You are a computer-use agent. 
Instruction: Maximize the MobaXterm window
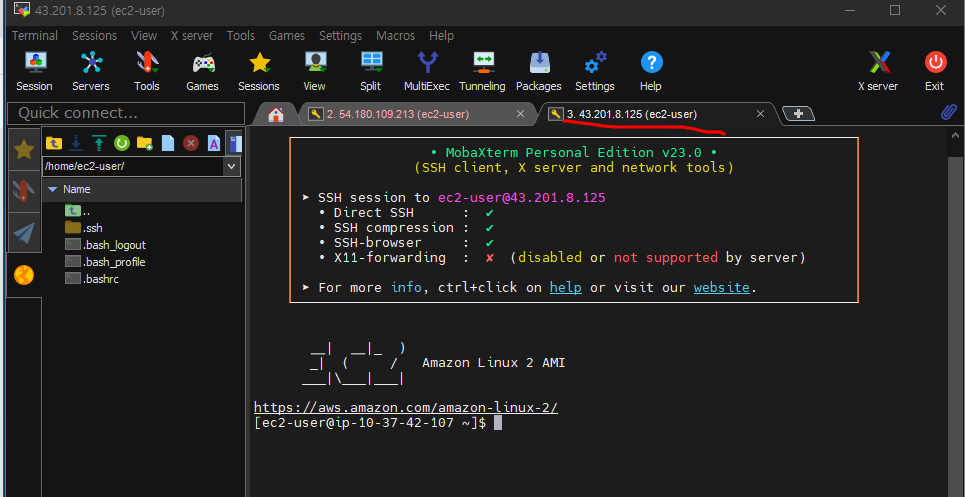coord(895,10)
